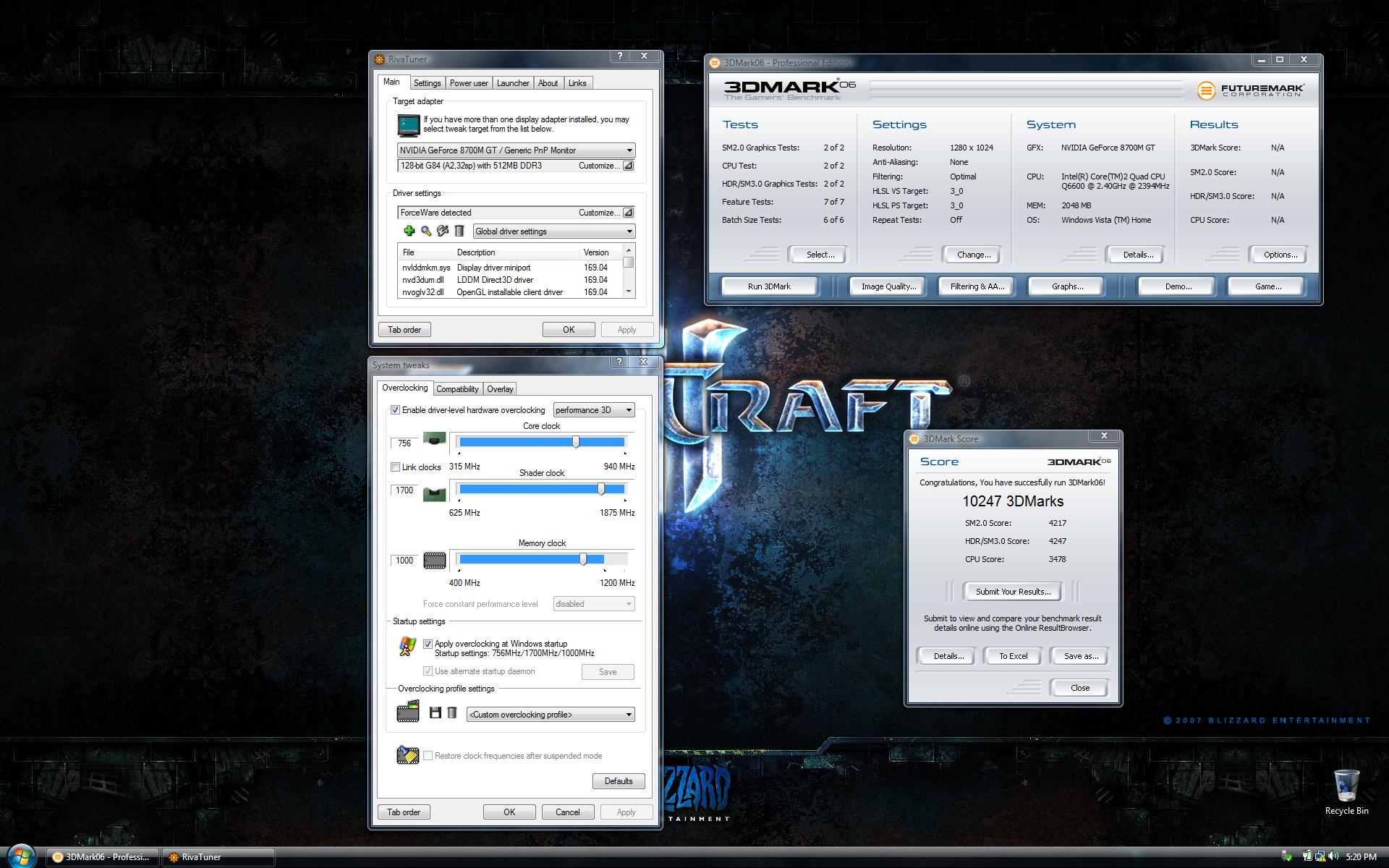1389x868 pixels.
Task: Click the magnifying glass icon in Driver settings
Action: [426, 231]
